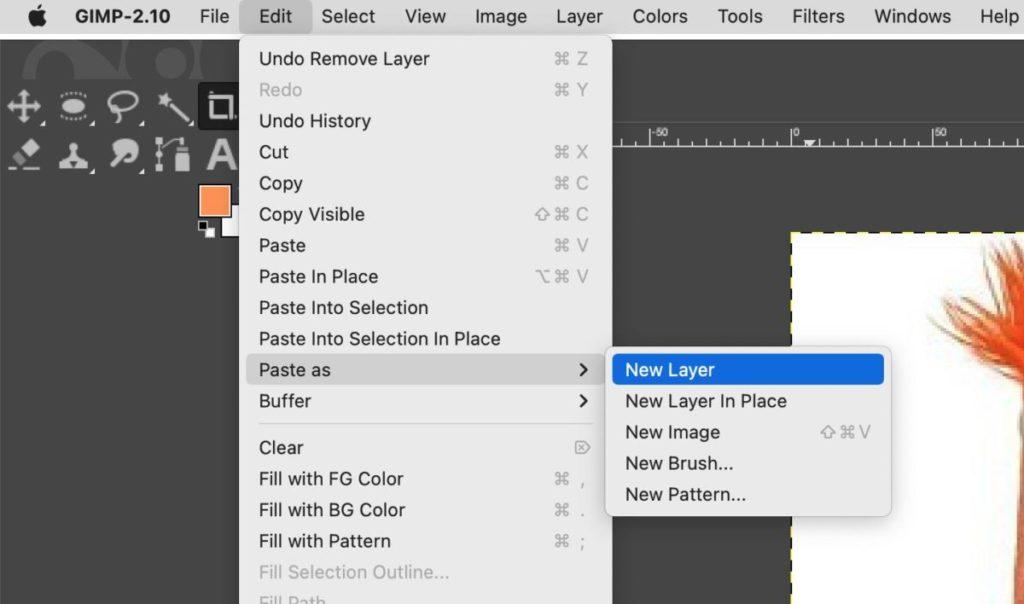The width and height of the screenshot is (1024, 604).
Task: Open the Apple menu
Action: (37, 16)
